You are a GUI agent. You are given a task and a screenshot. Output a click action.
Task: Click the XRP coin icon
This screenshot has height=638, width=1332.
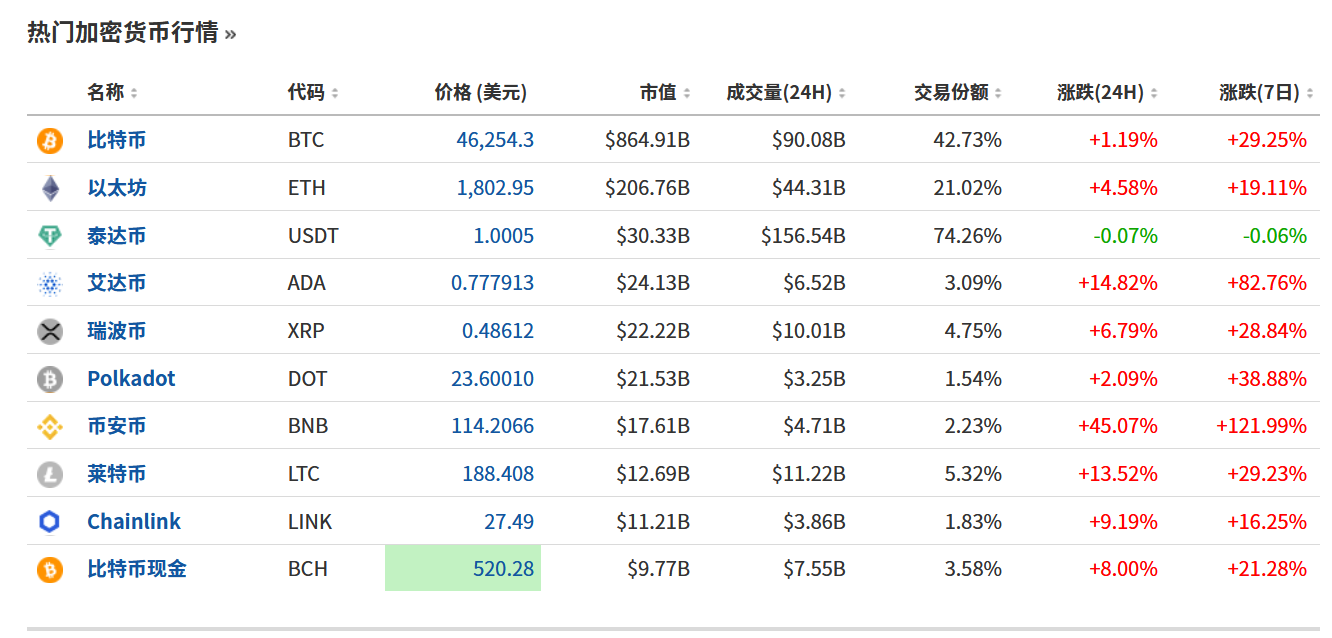click(x=49, y=331)
